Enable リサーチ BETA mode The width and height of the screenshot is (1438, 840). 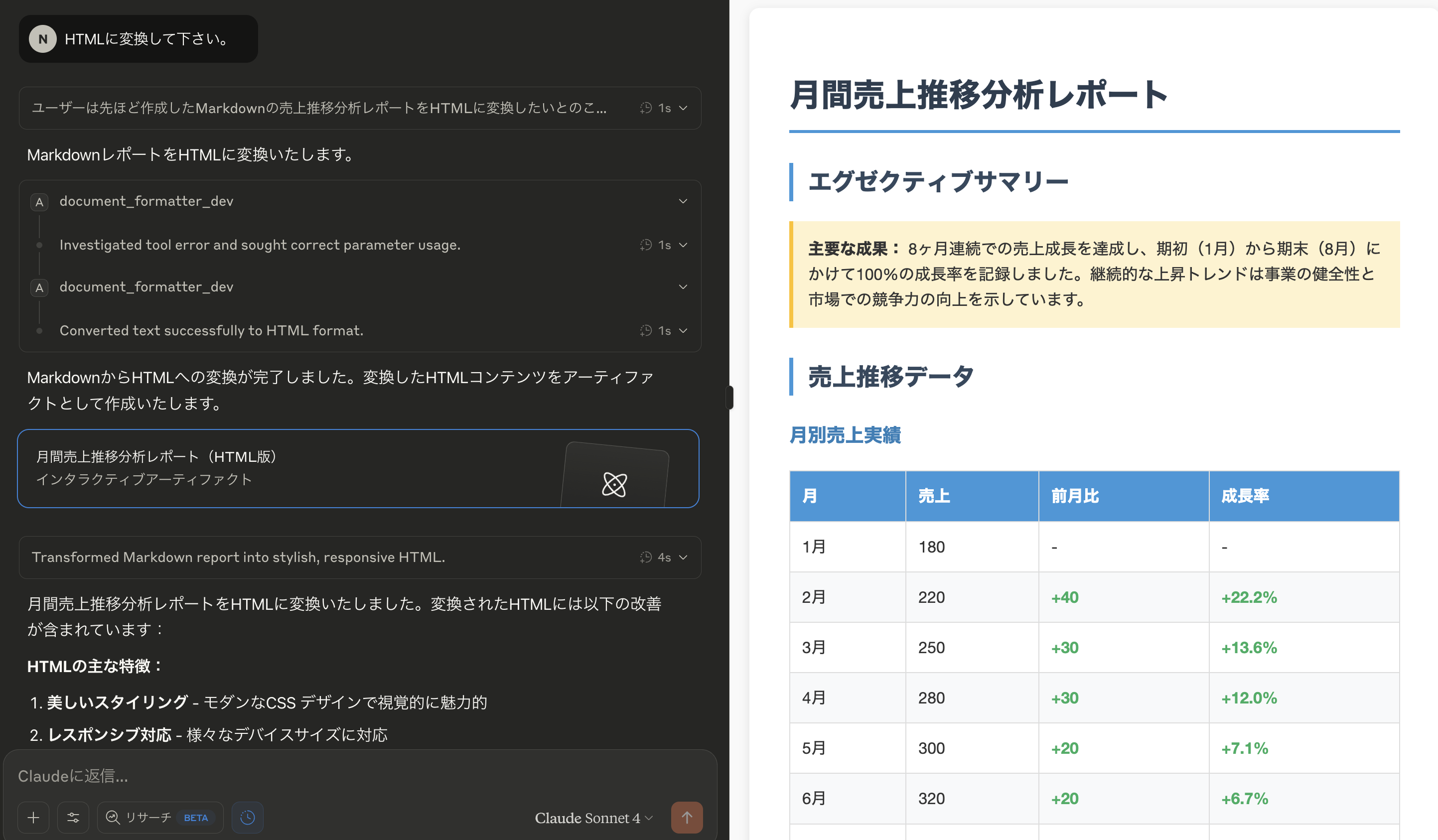click(x=160, y=817)
